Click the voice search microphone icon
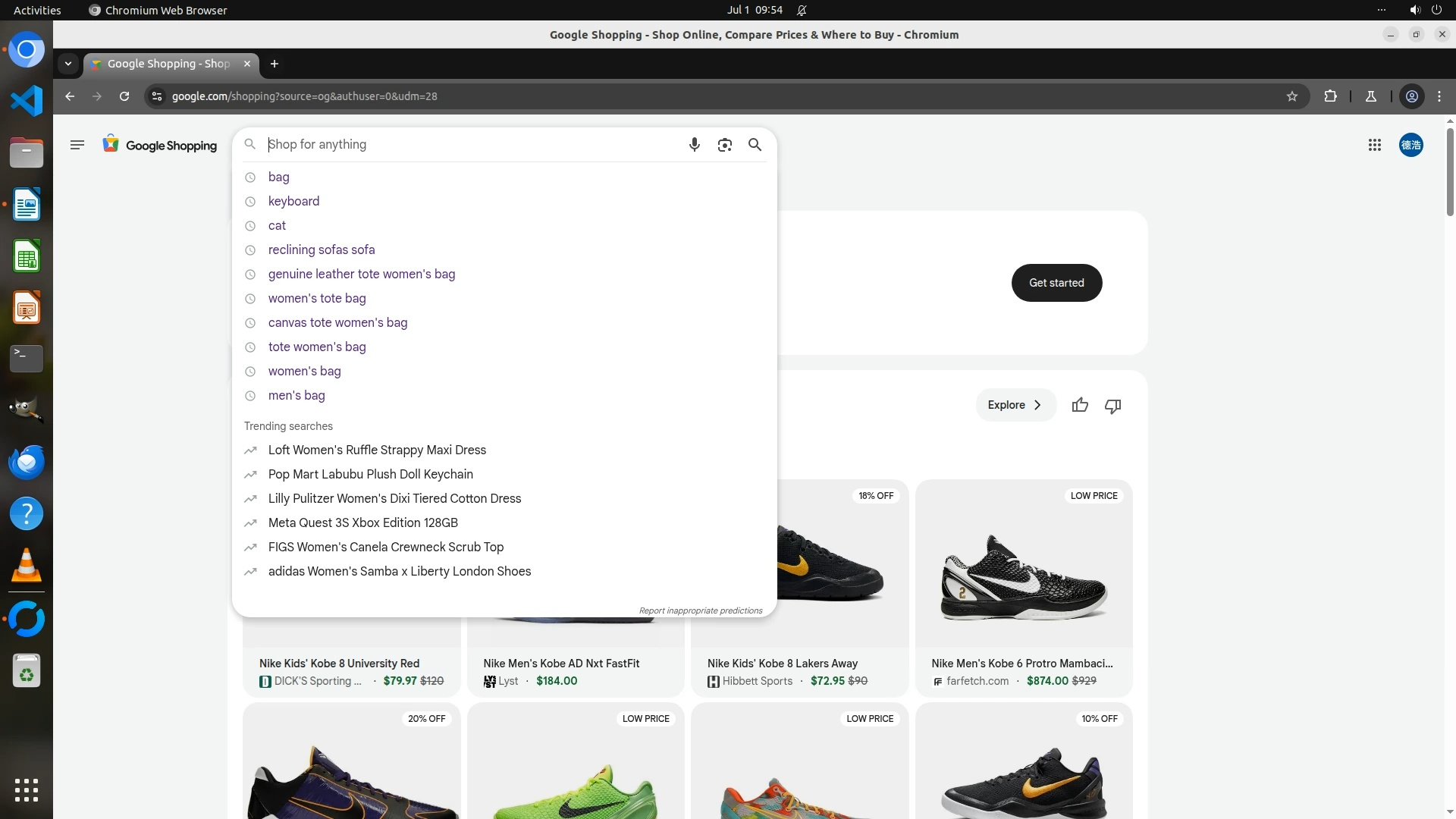This screenshot has width=1456, height=819. pos(694,145)
